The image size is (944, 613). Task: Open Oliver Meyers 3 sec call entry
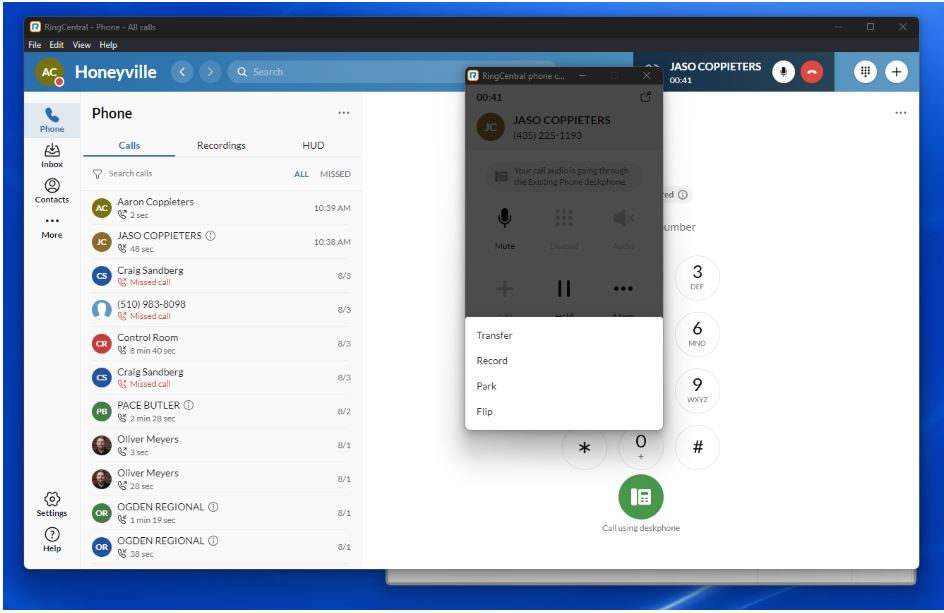[x=221, y=445]
